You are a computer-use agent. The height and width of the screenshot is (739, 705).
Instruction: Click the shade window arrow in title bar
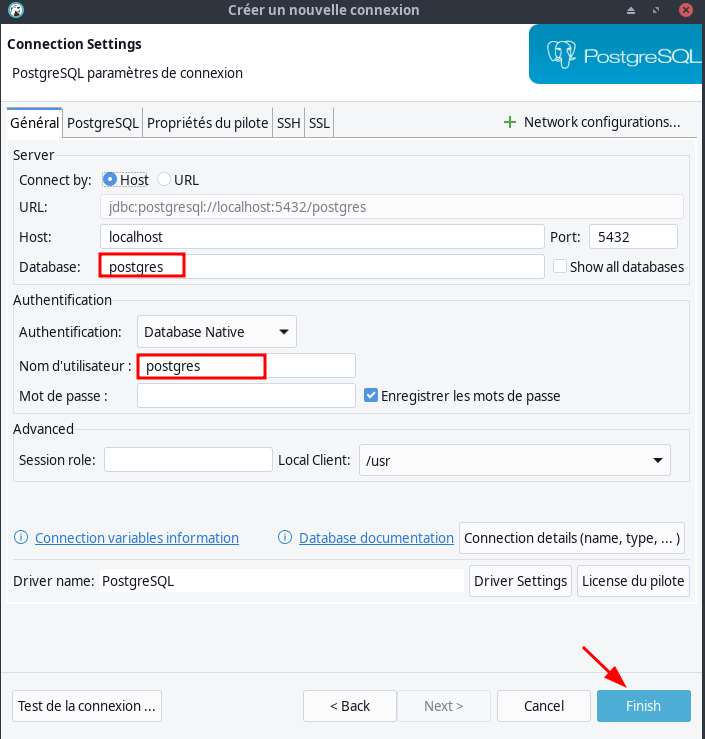[631, 10]
